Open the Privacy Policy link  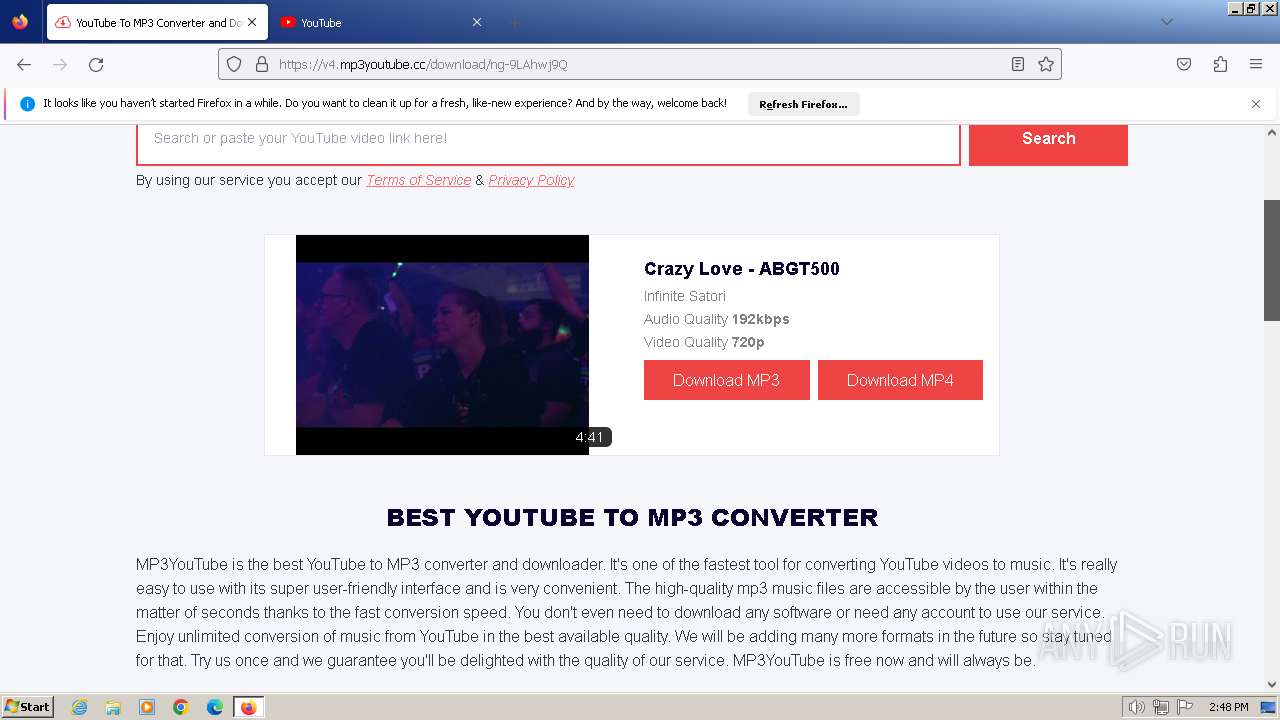pyautogui.click(x=531, y=180)
